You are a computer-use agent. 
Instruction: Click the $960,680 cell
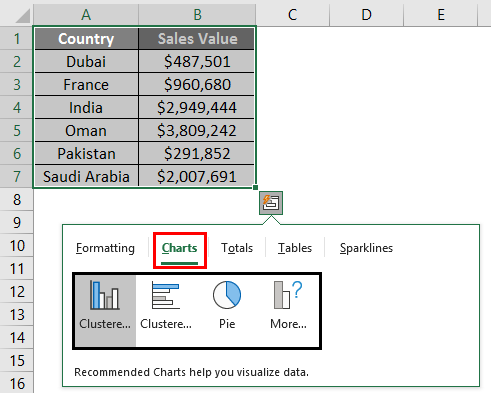tap(197, 85)
